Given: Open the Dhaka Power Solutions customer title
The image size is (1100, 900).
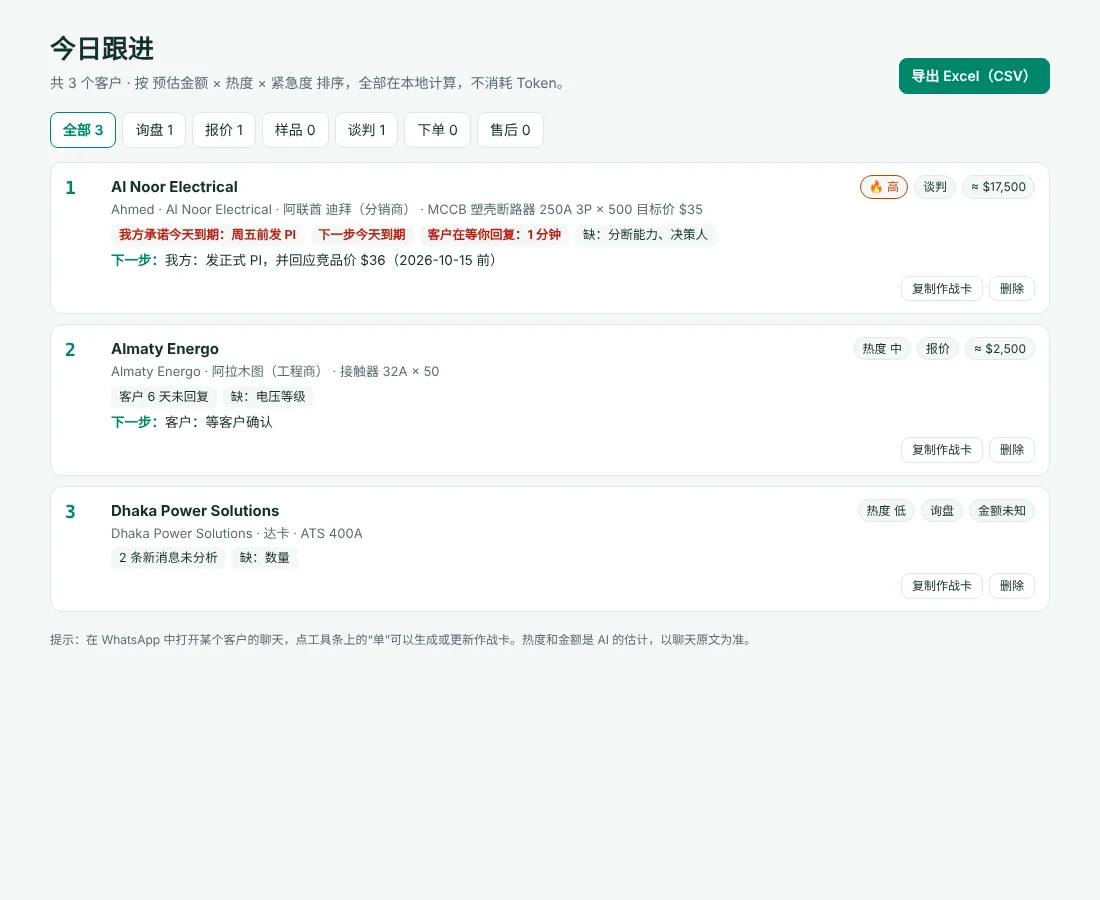Looking at the screenshot, I should click(x=195, y=511).
